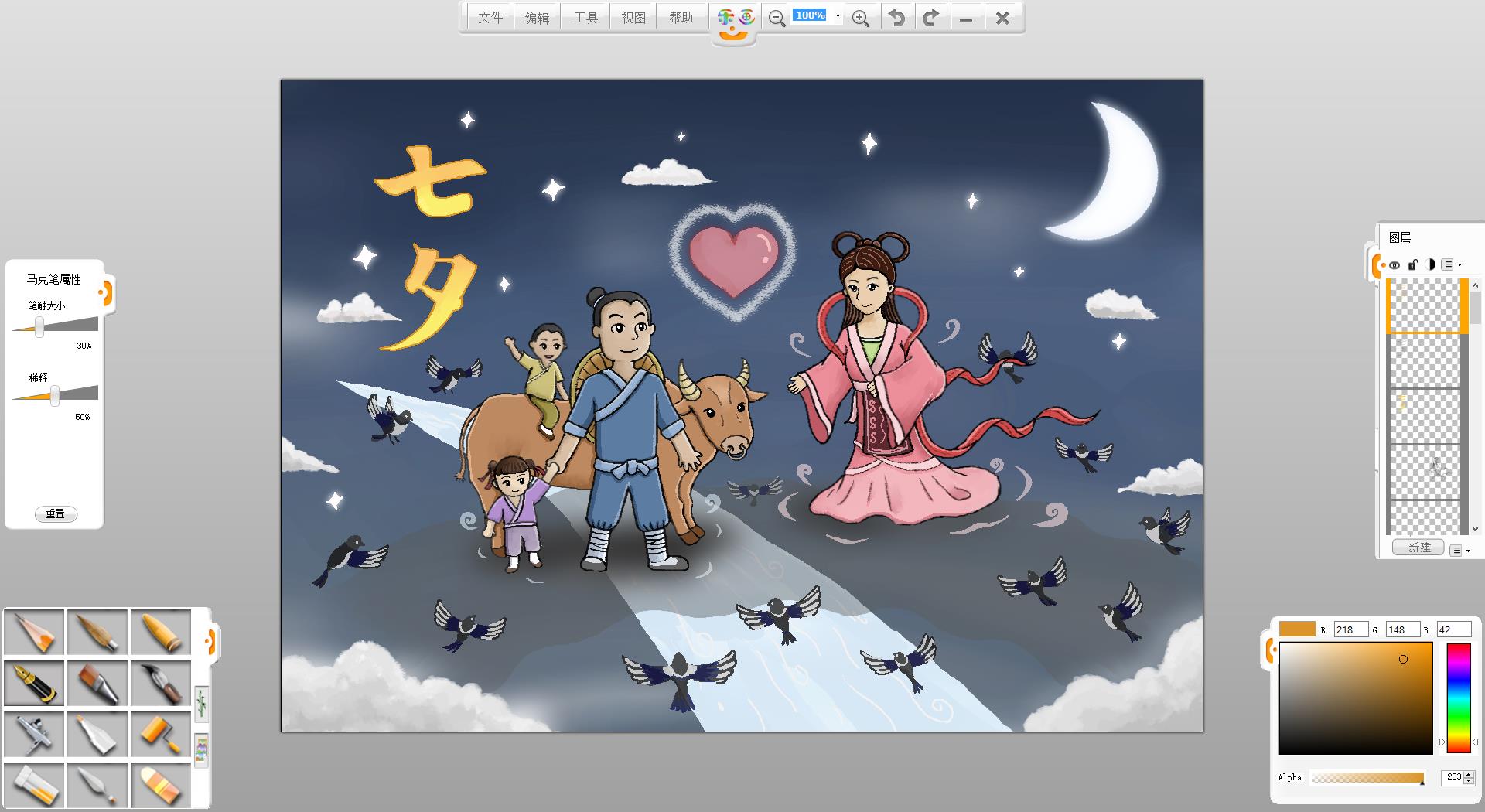
Task: Click 新建 to create new layer
Action: coord(1419,548)
